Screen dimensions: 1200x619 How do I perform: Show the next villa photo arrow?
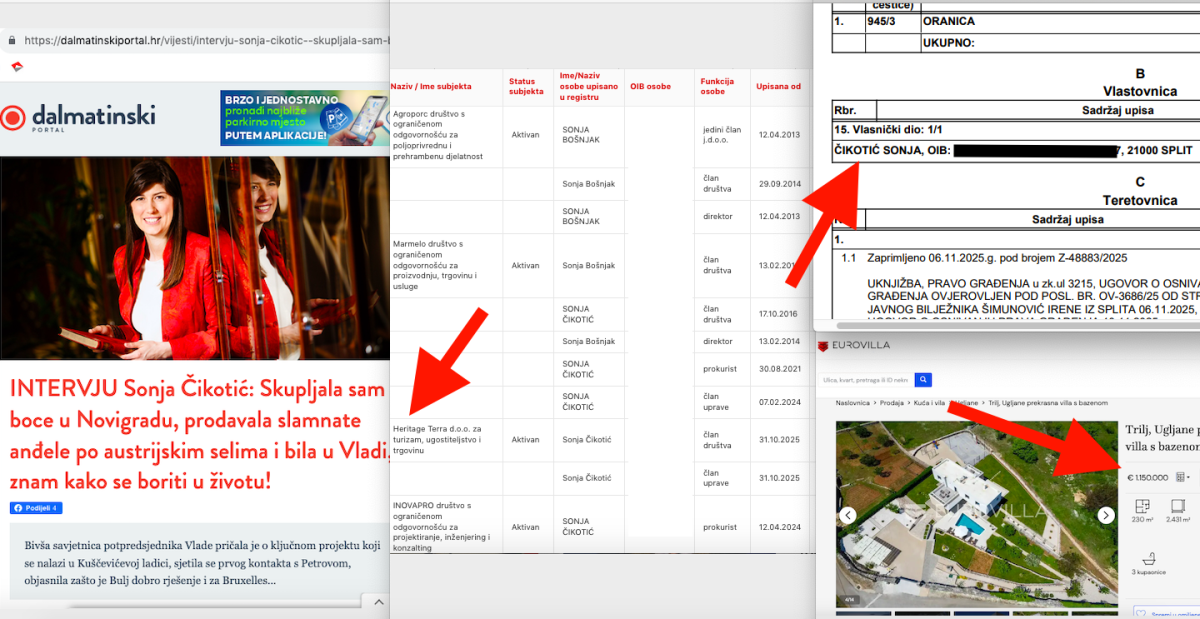point(1105,515)
